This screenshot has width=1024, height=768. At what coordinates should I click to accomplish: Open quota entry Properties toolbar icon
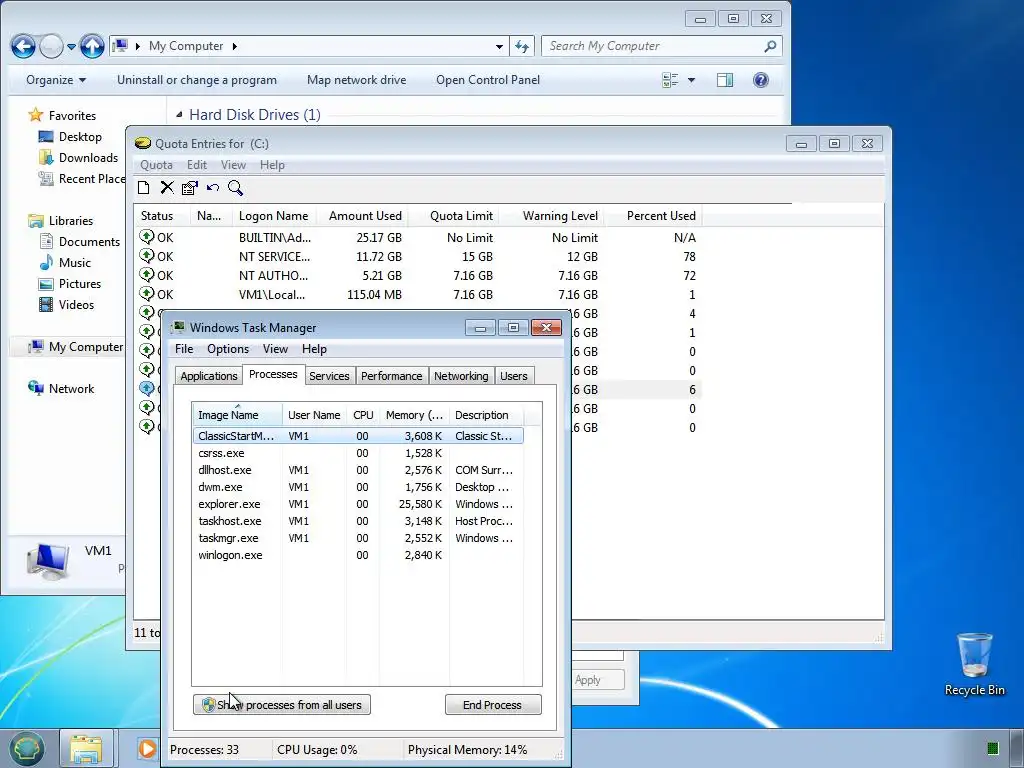[189, 188]
